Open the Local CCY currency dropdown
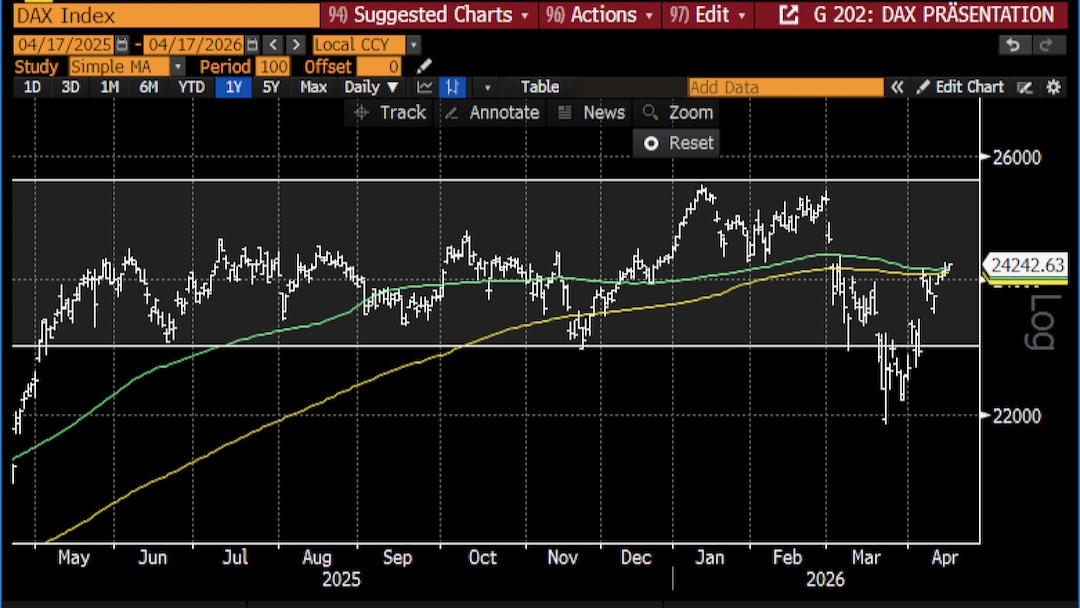The image size is (1080, 608). pos(413,45)
